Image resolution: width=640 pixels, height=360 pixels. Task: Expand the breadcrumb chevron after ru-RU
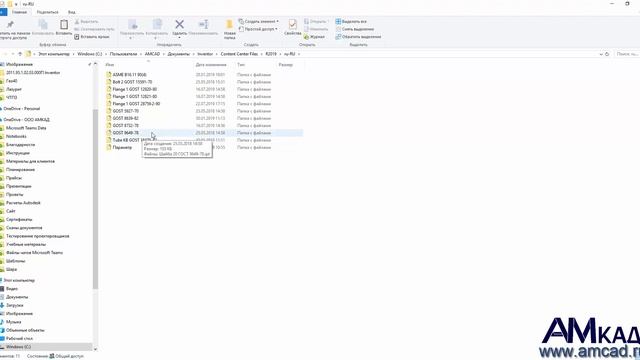coord(299,54)
